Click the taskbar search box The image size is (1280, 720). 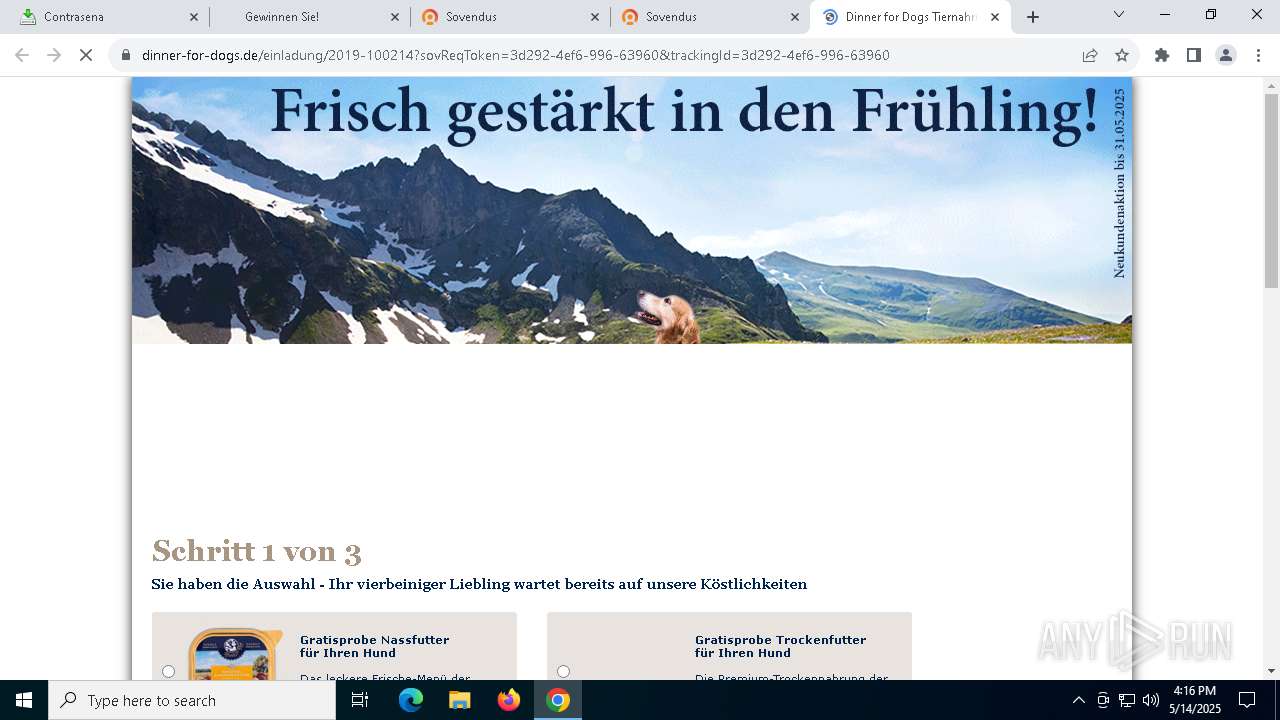192,700
